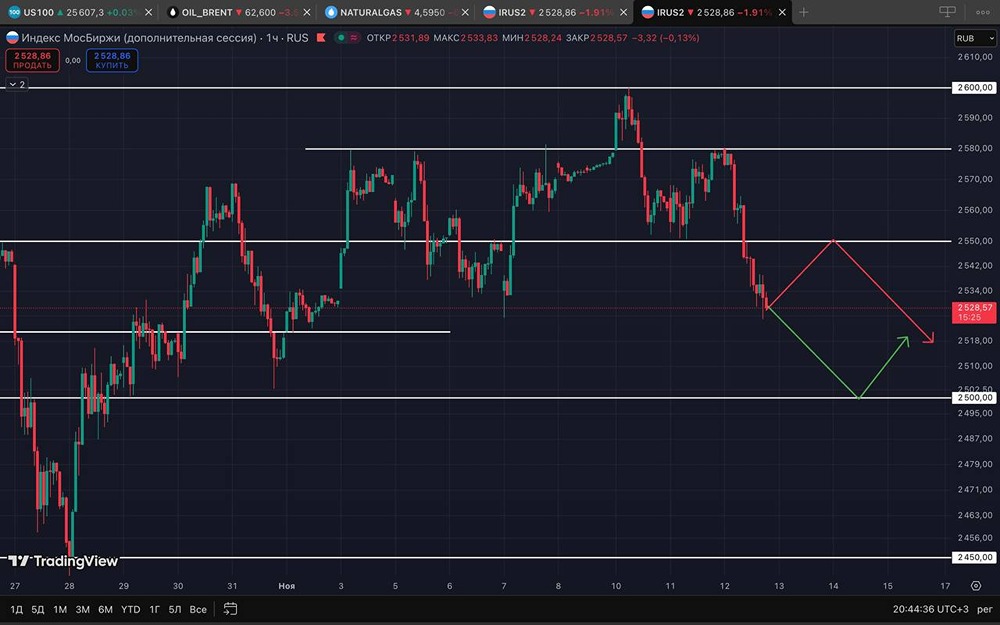
Task: Select the active IRUS2 tab
Action: click(713, 12)
